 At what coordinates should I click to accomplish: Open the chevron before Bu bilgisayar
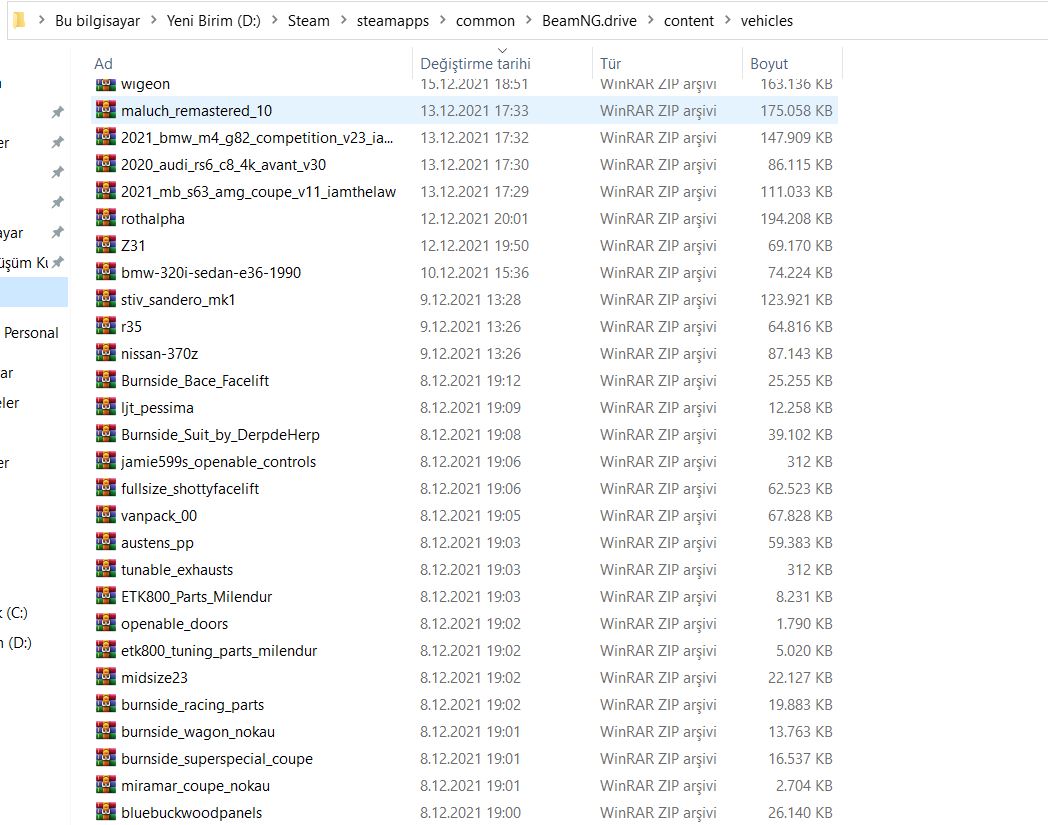[x=41, y=21]
